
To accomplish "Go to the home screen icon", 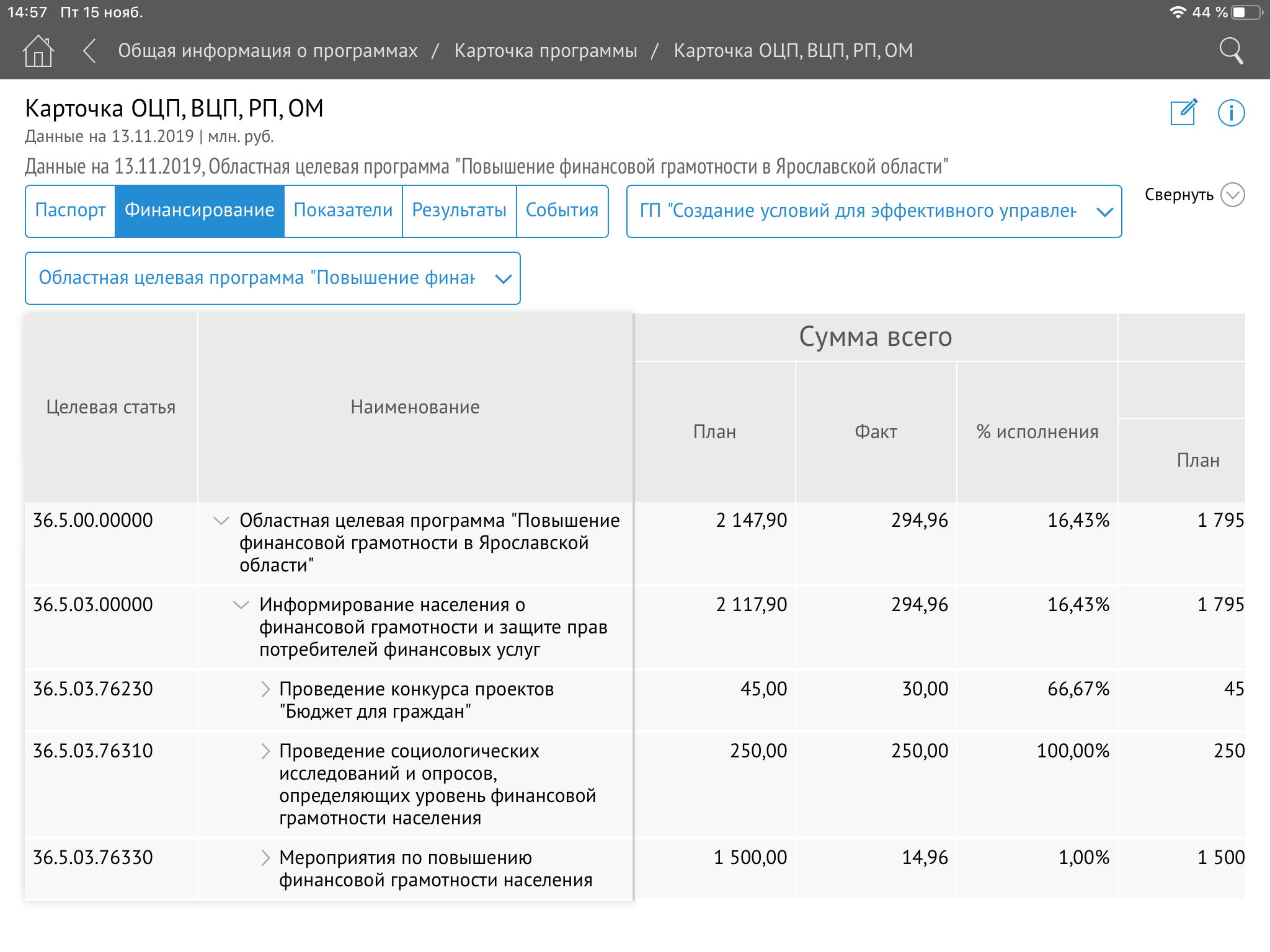I will pos(38,51).
